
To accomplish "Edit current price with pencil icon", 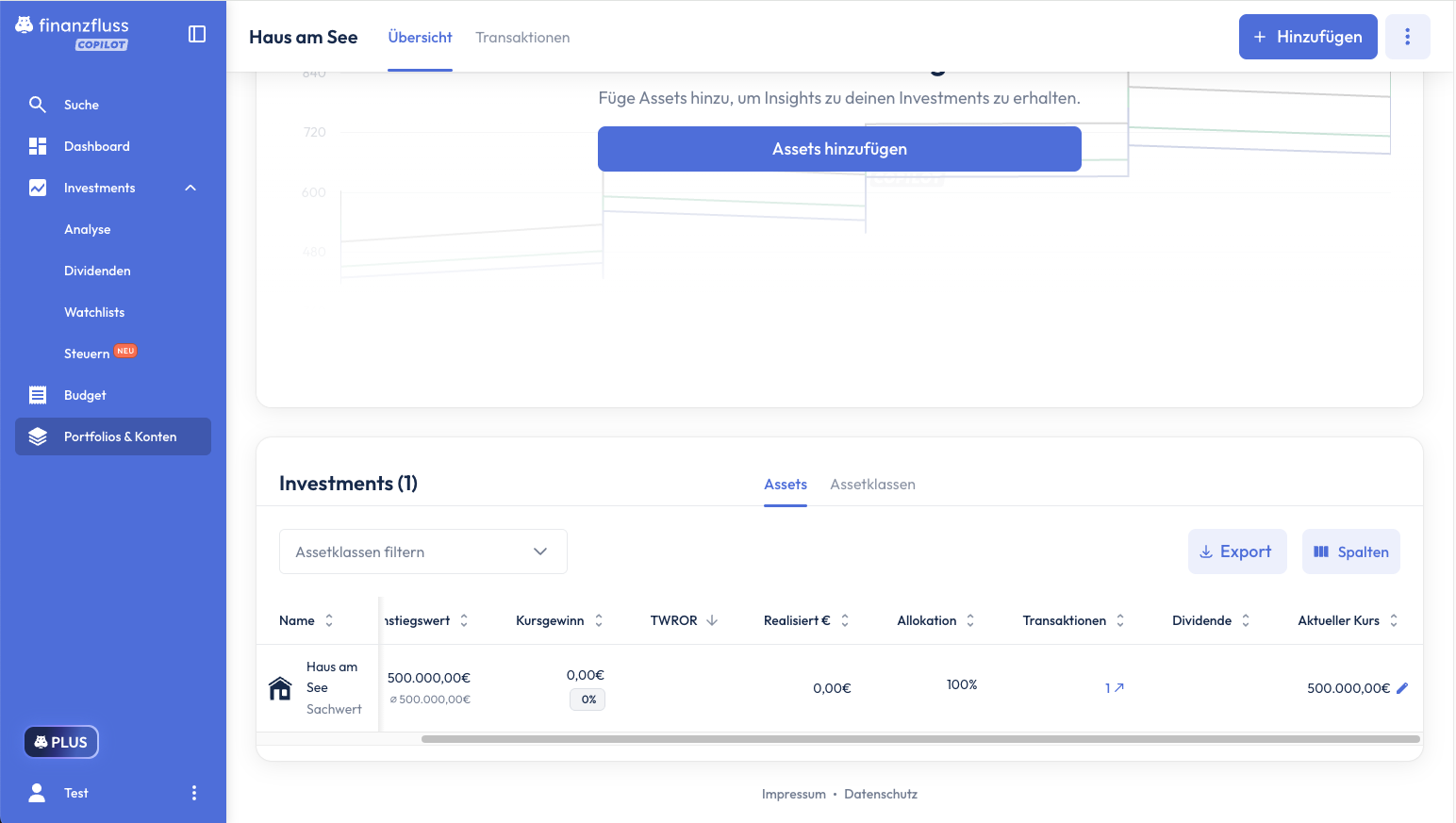I will [x=1402, y=688].
